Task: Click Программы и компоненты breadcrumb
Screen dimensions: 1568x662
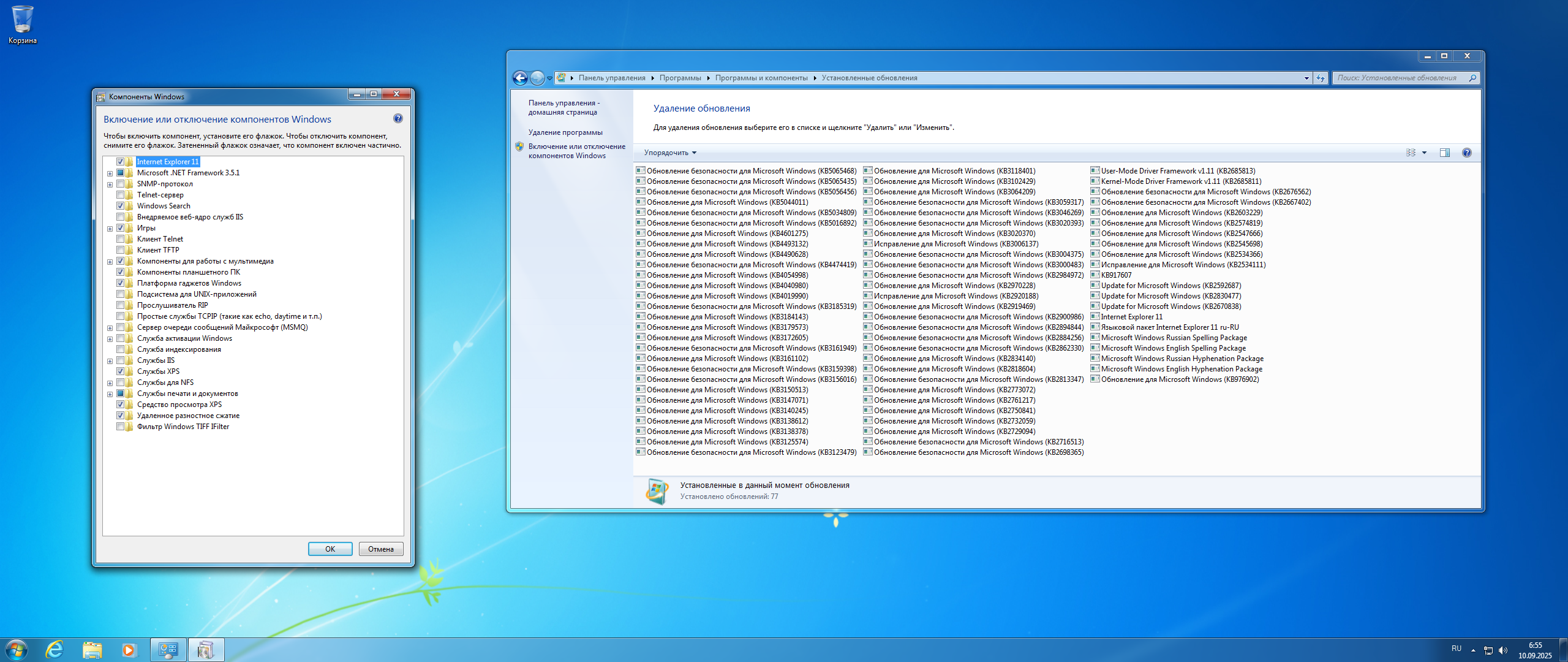Action: tap(761, 78)
